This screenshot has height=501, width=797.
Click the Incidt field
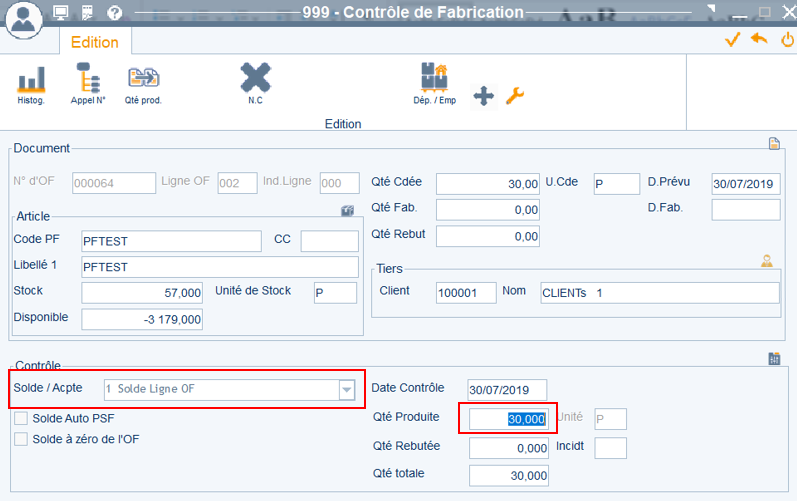click(610, 448)
